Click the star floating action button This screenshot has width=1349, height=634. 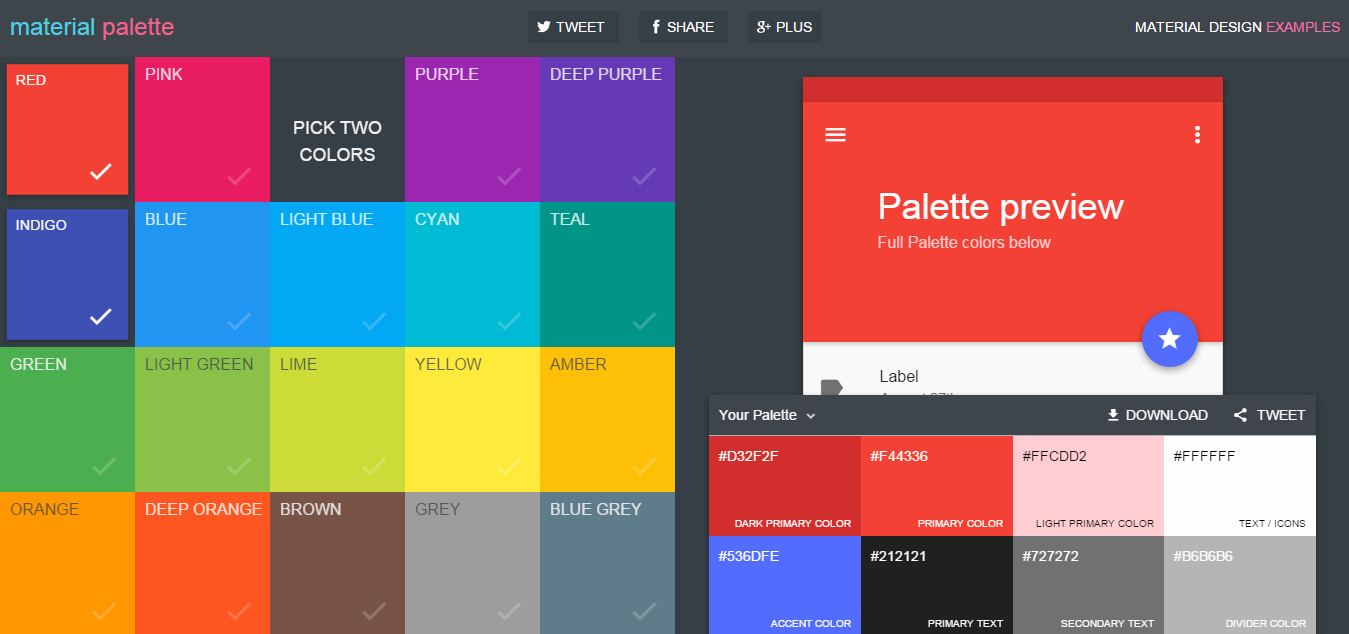(1169, 339)
